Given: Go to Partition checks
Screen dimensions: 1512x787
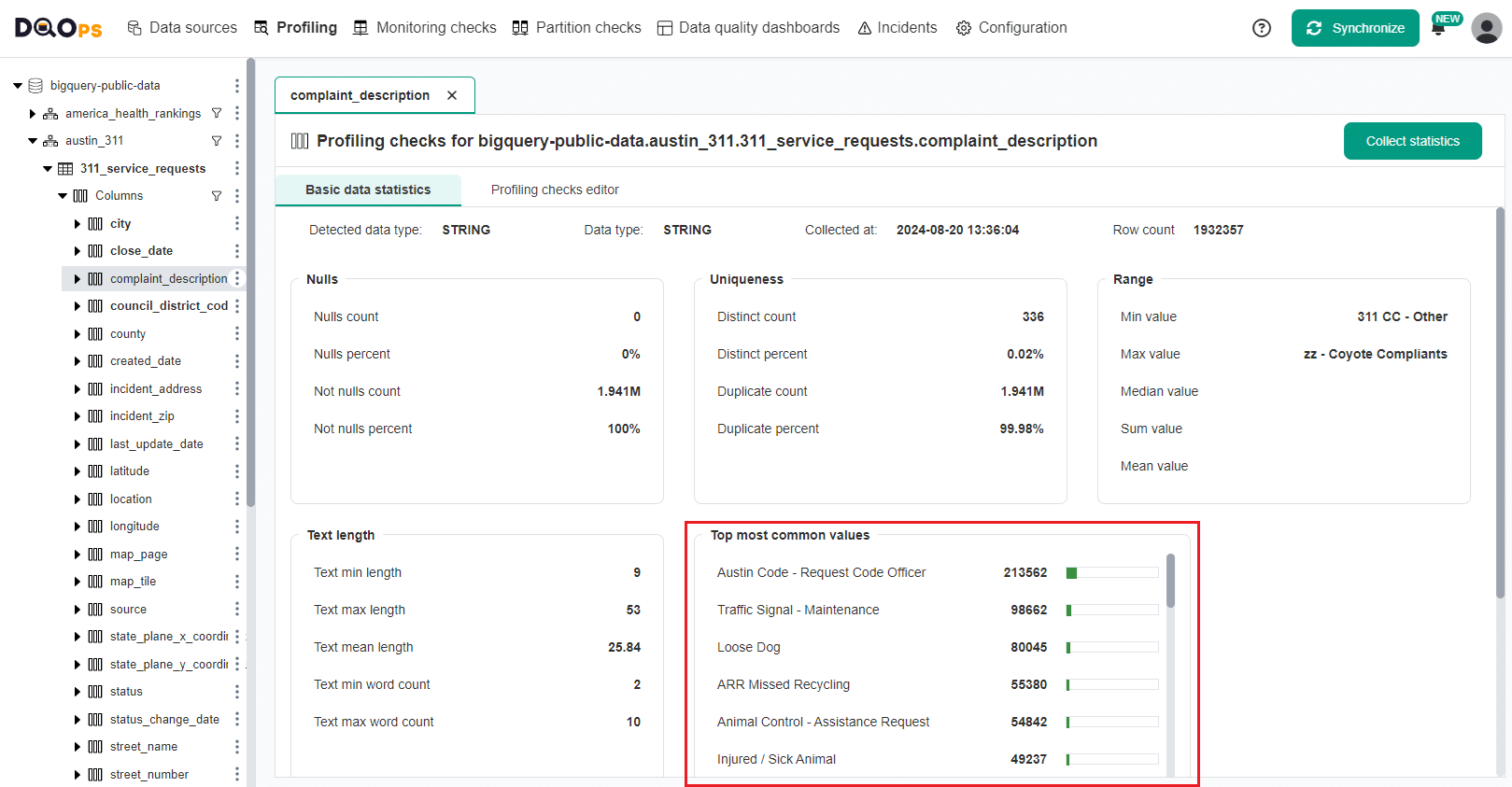Looking at the screenshot, I should (577, 28).
